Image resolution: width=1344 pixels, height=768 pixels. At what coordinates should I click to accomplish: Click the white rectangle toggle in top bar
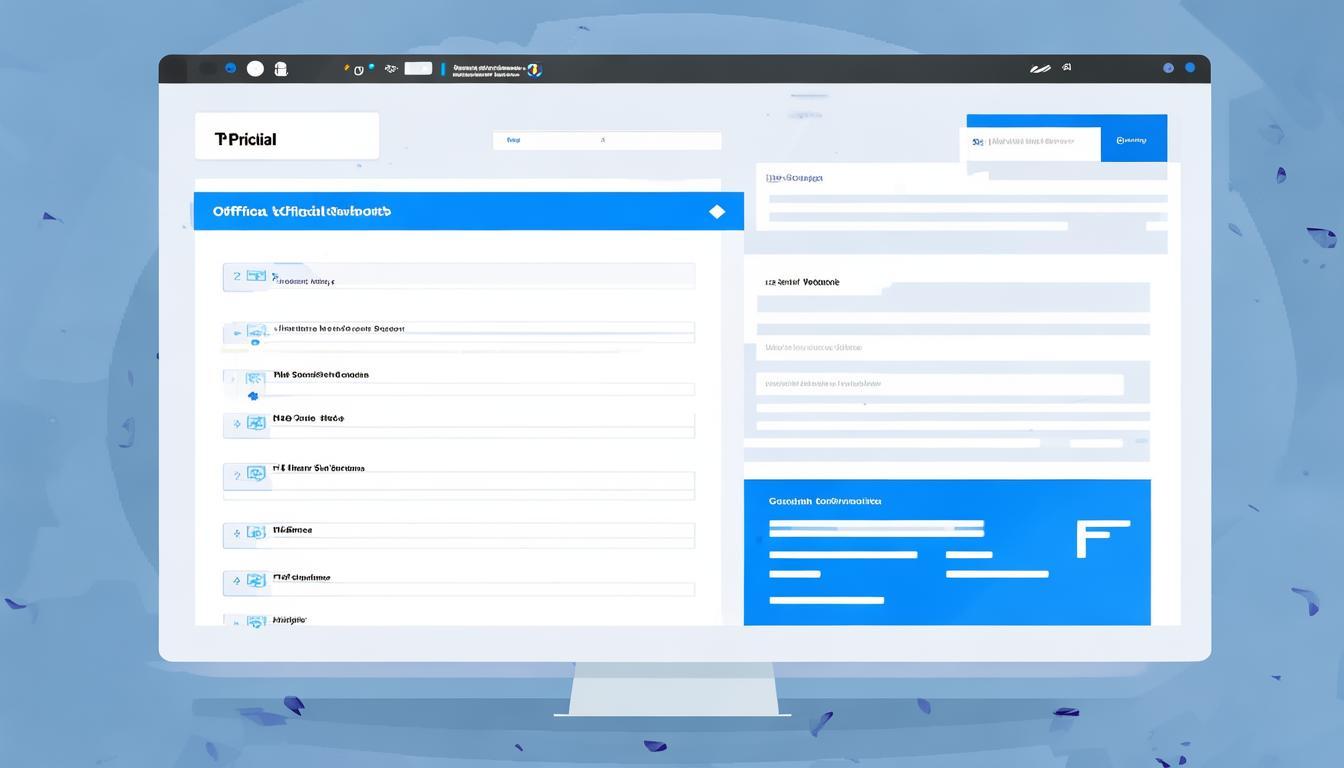click(x=418, y=68)
